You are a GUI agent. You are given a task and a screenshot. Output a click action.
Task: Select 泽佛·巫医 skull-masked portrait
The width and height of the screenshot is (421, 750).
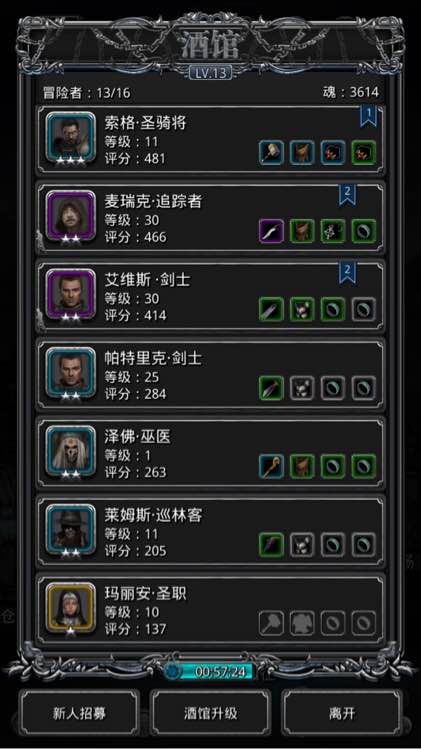[71, 452]
